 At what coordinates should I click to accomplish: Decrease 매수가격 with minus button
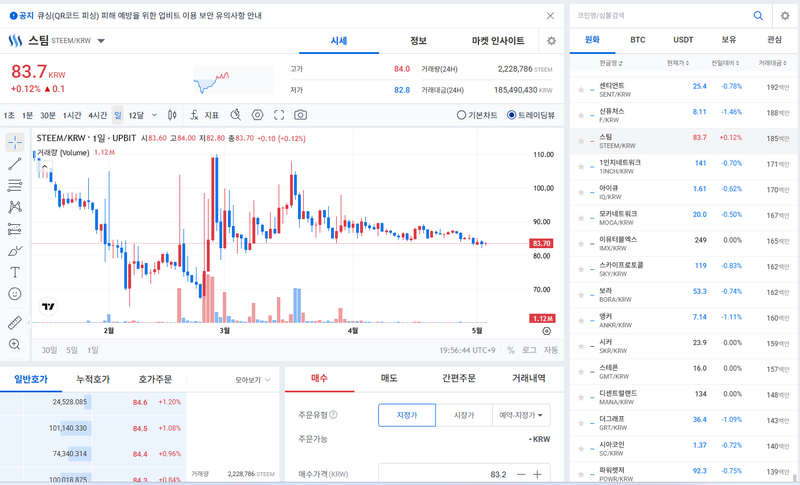[x=520, y=474]
